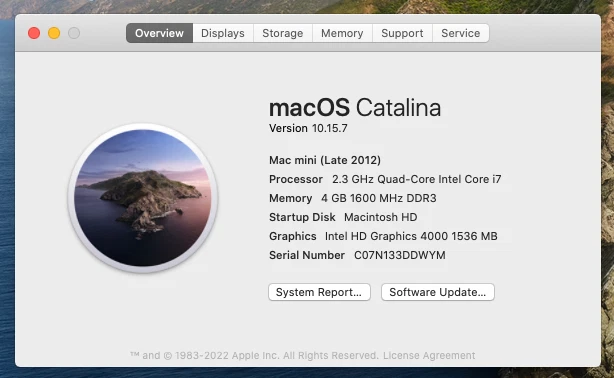
Task: Click the Macintosh HD startup disk value
Action: click(x=381, y=217)
